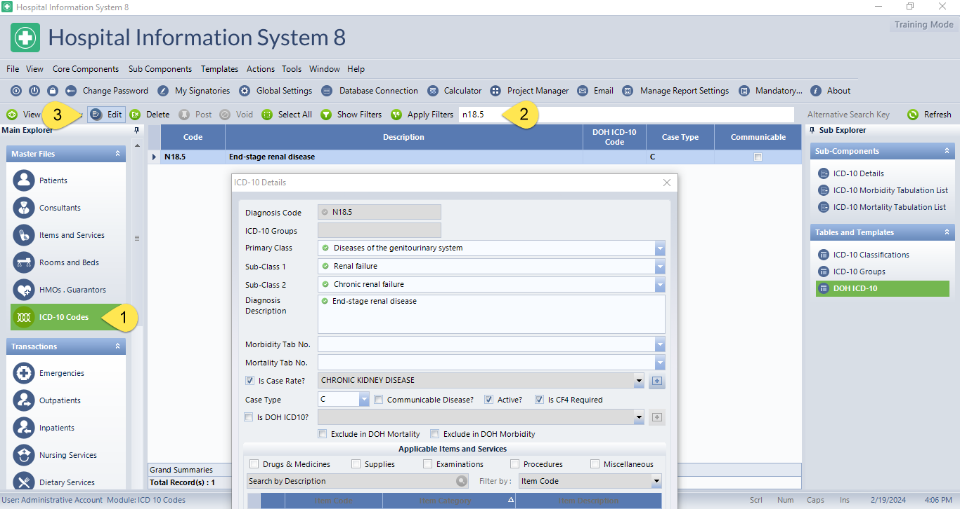Open the Case Type dropdown

pos(365,399)
